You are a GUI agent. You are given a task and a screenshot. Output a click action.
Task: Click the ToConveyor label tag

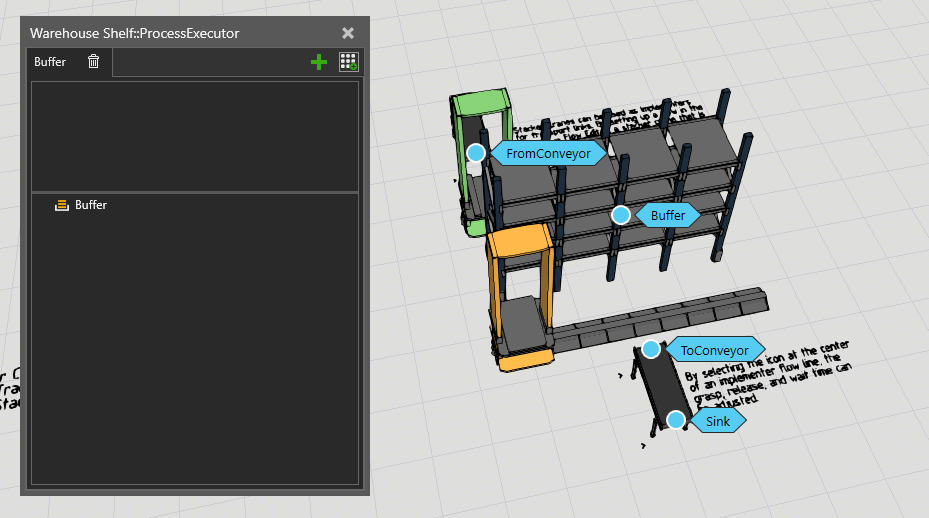point(713,350)
